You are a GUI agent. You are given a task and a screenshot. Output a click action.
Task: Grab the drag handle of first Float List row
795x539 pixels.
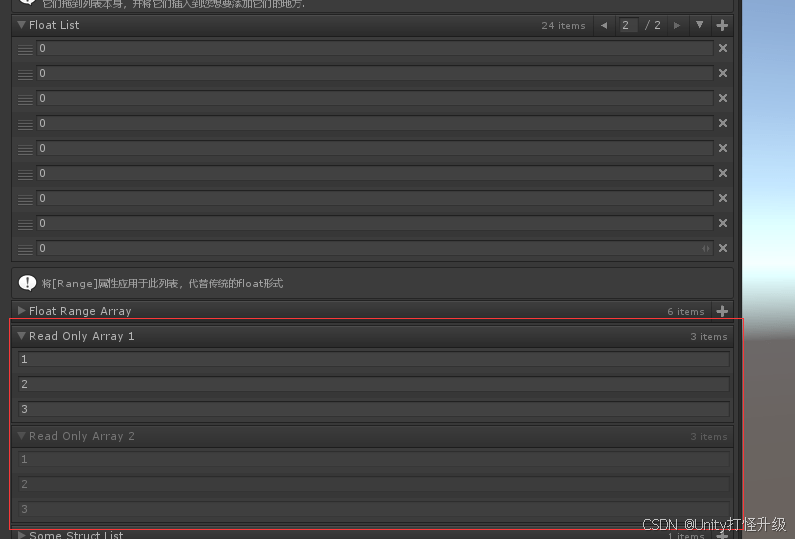(x=25, y=49)
